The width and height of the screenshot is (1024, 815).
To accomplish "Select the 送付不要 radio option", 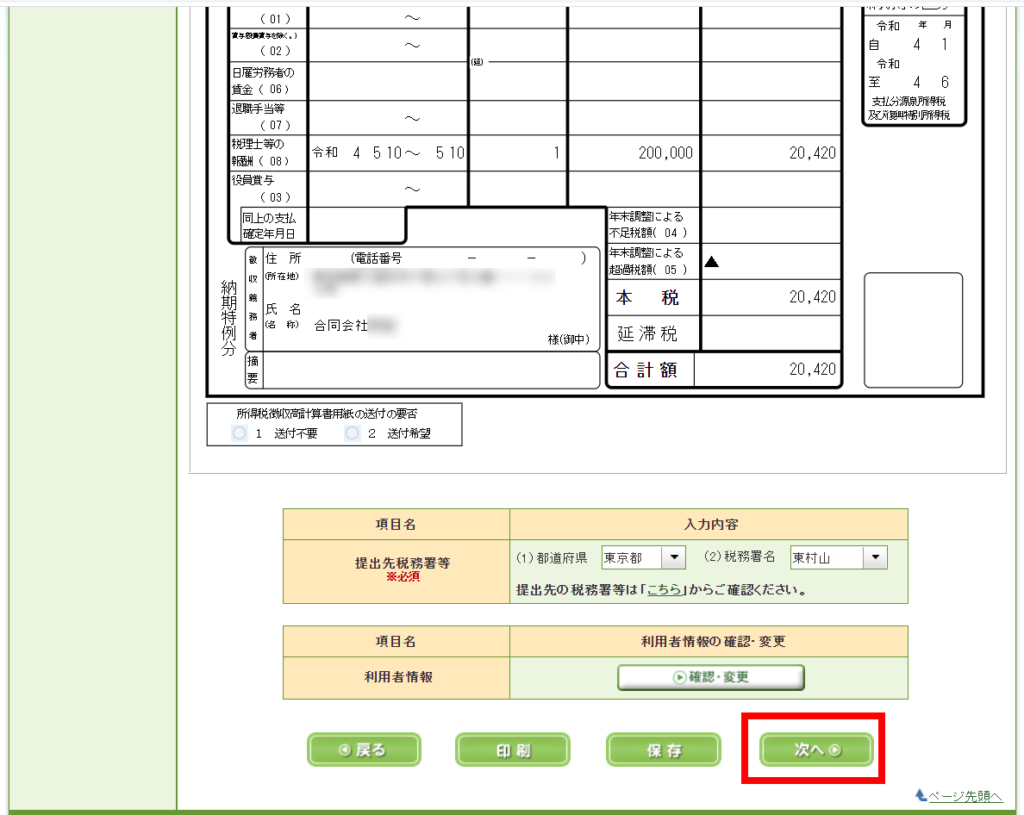I will 238,434.
